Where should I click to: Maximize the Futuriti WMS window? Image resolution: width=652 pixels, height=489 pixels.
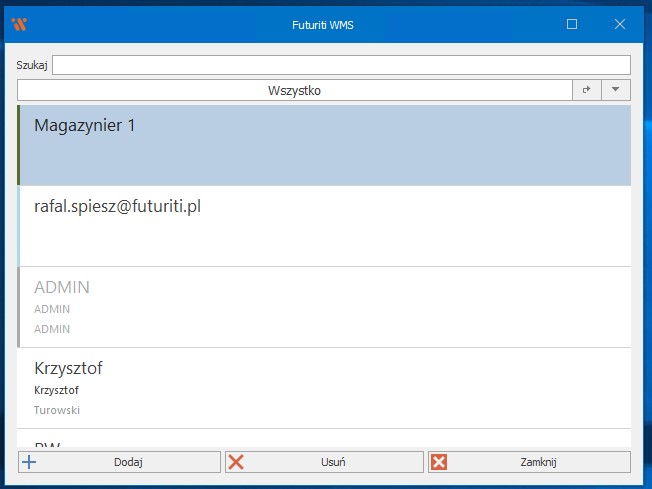click(x=572, y=24)
